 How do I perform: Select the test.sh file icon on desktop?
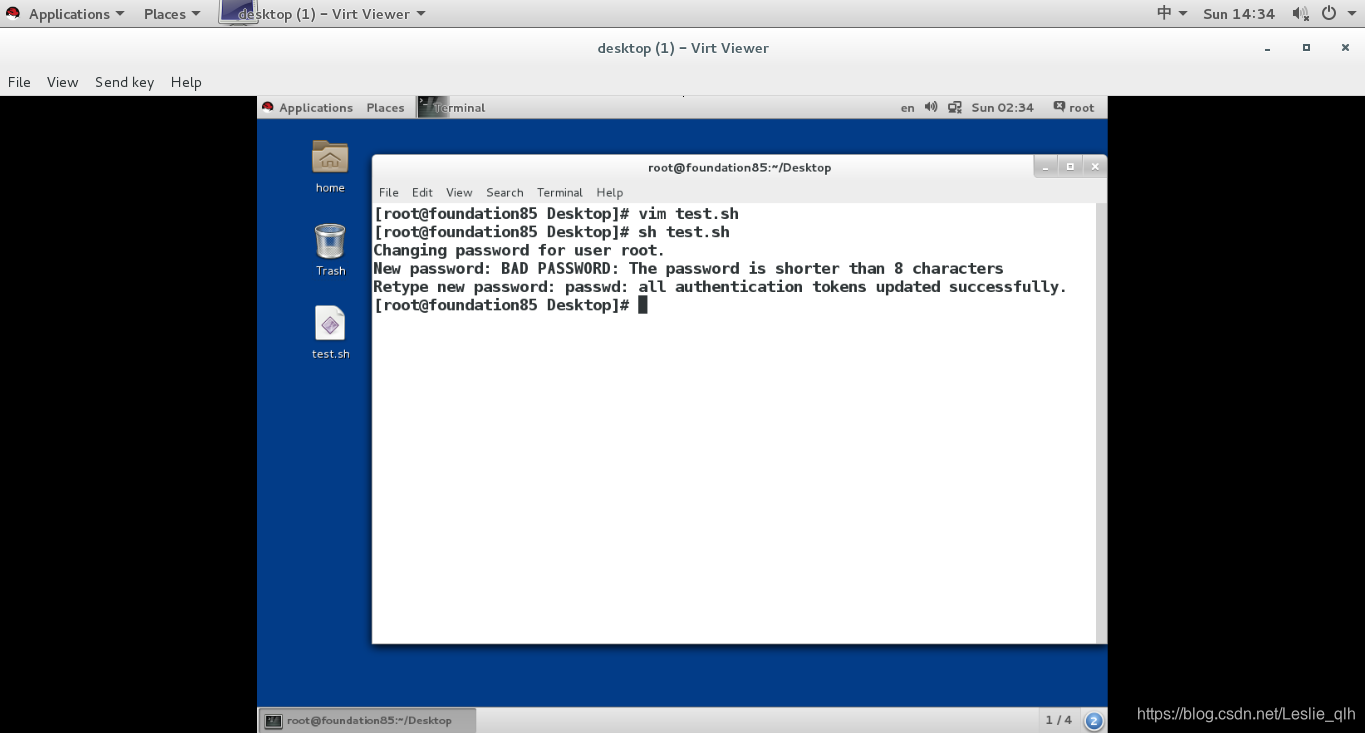click(x=330, y=324)
